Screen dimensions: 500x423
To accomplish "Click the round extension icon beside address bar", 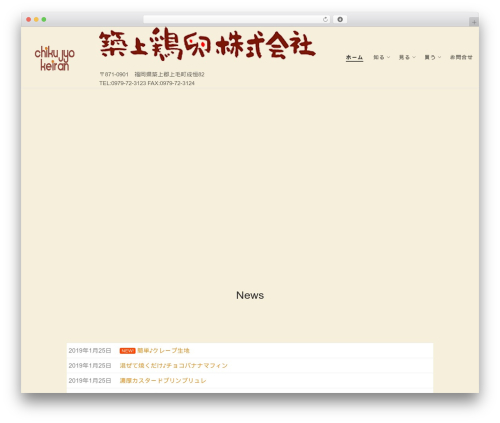I will click(340, 20).
